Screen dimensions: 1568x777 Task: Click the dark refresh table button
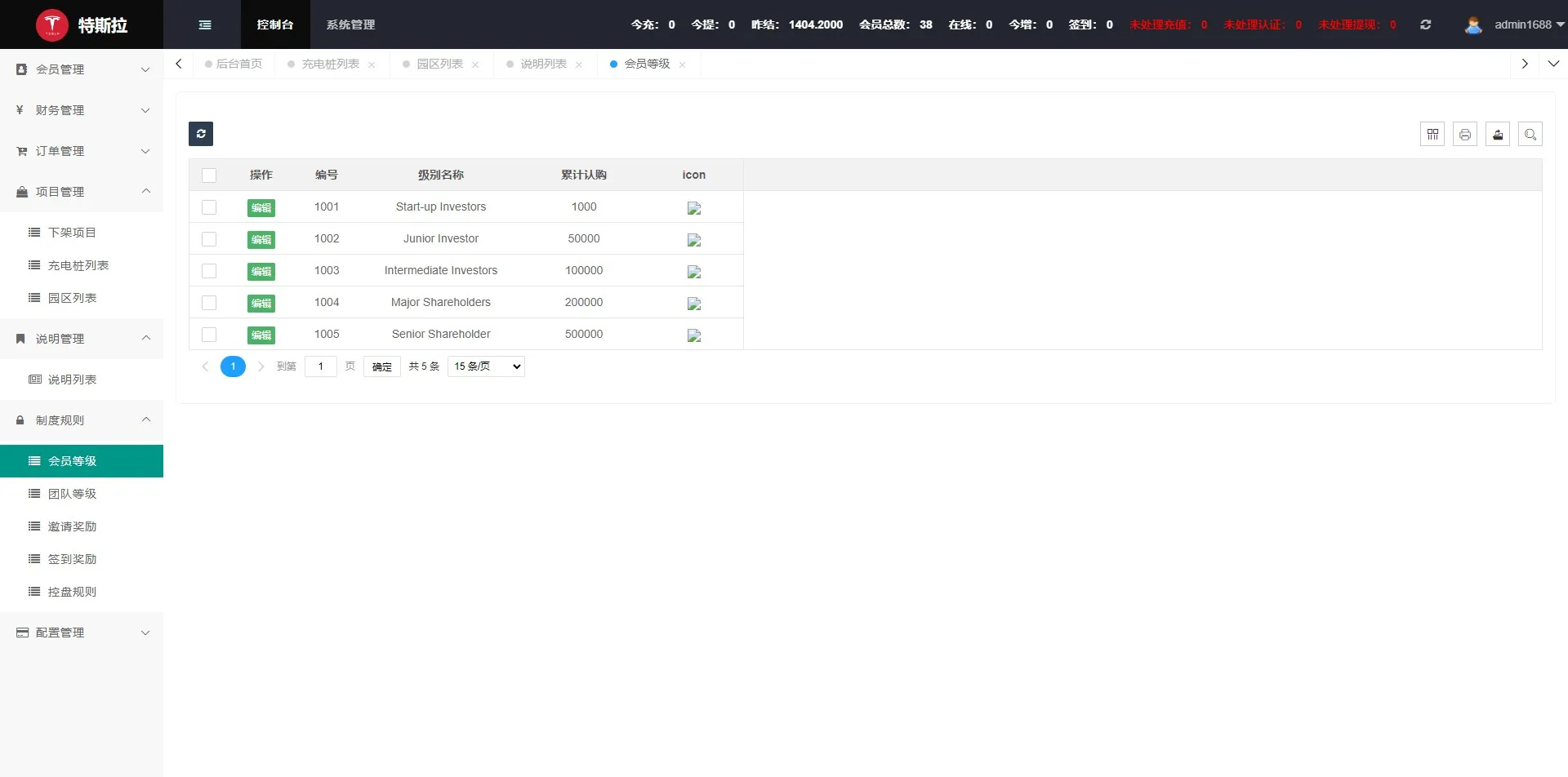click(x=201, y=134)
